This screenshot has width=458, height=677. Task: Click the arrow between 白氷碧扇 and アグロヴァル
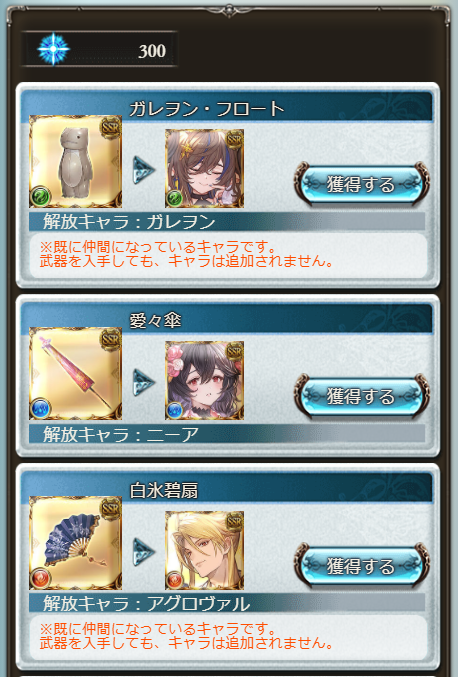click(x=144, y=552)
